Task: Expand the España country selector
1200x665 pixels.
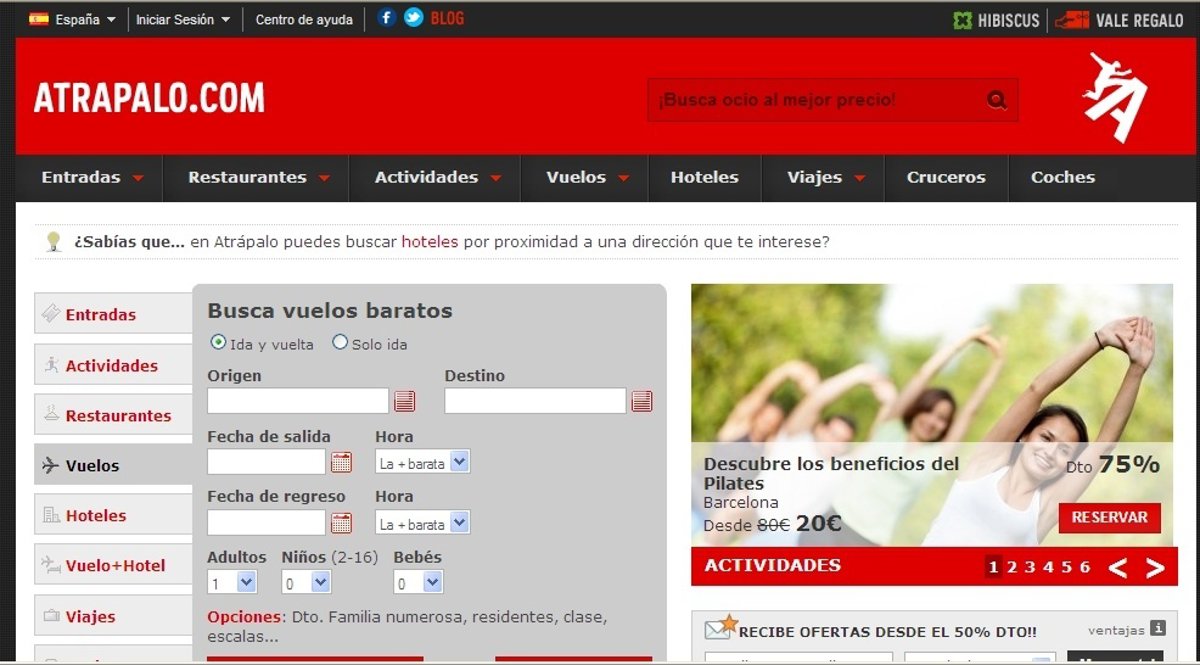Action: click(73, 19)
